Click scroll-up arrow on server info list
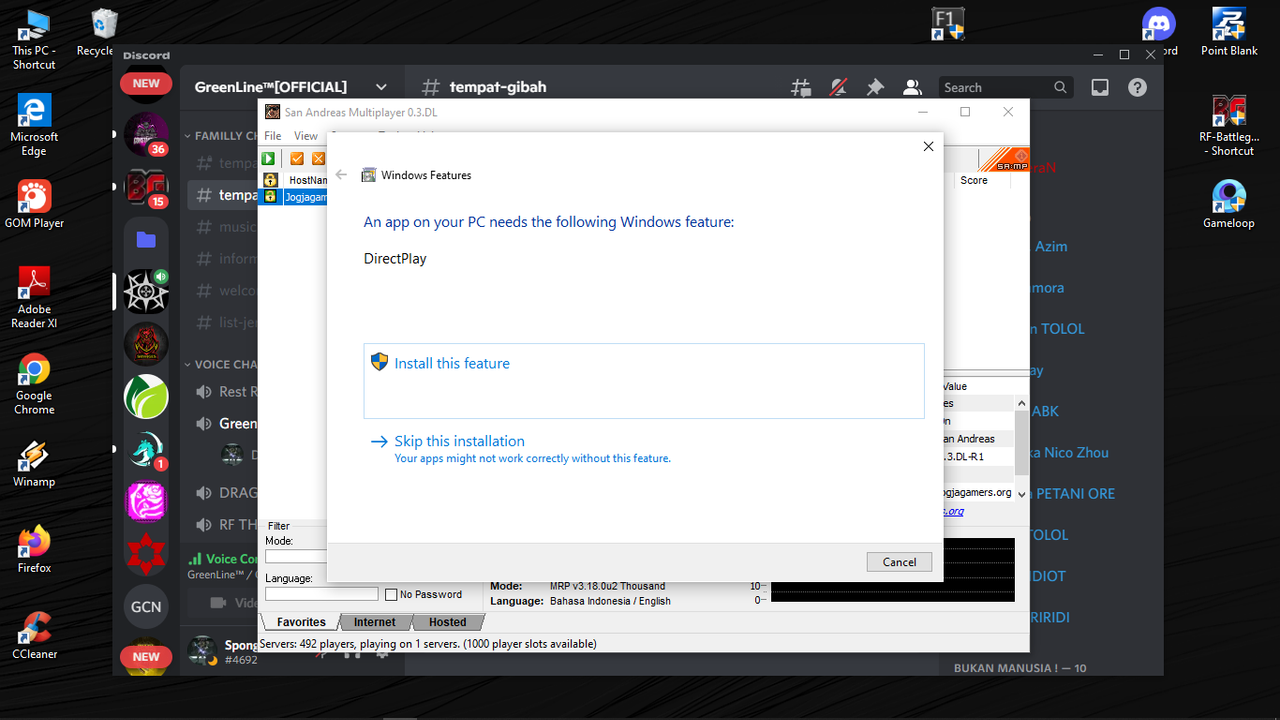The height and width of the screenshot is (720, 1280). pos(1021,404)
